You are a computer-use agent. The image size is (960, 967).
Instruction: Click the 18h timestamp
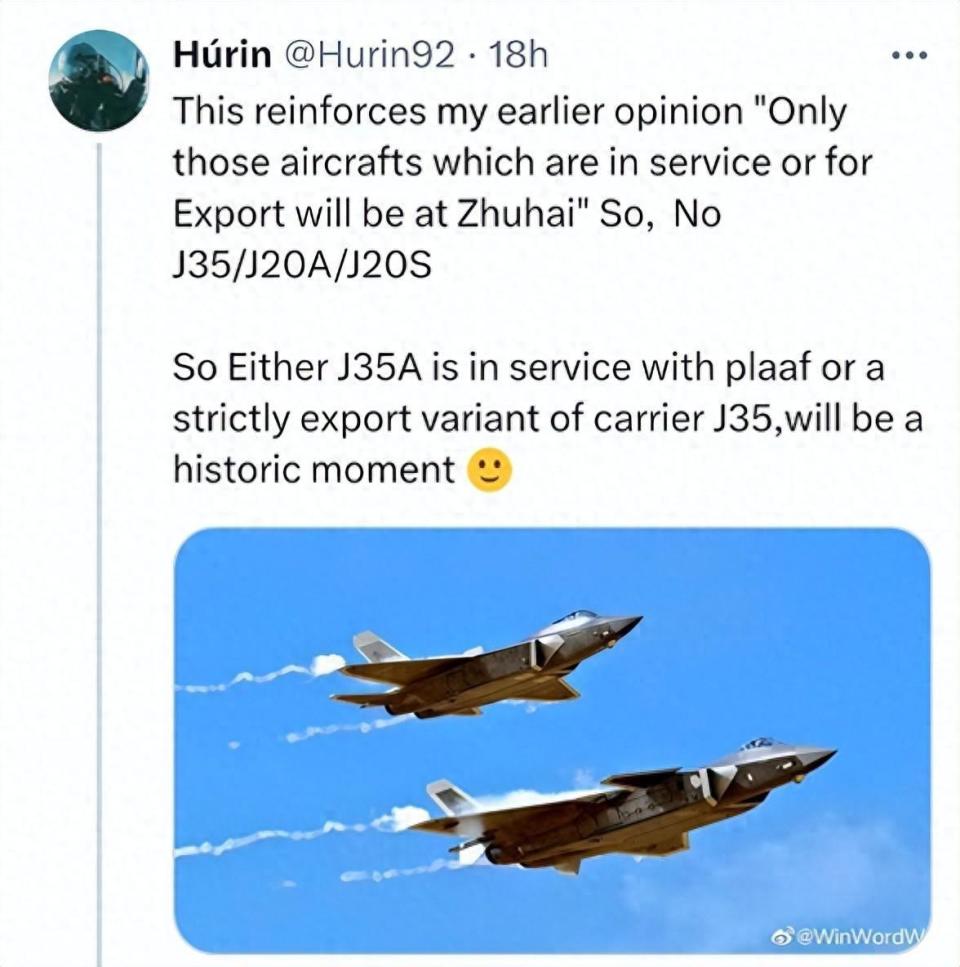point(516,54)
